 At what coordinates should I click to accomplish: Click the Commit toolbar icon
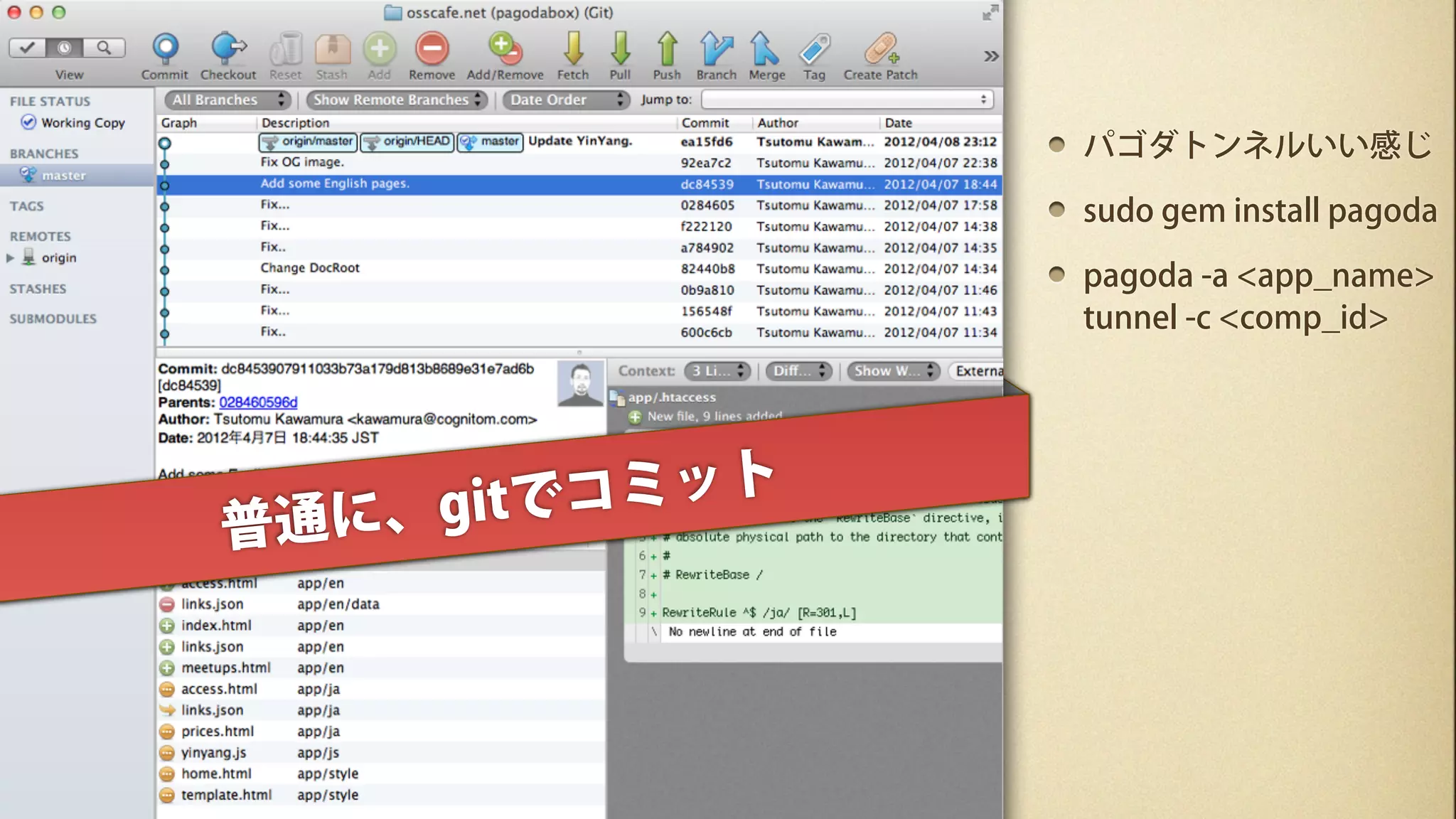click(x=165, y=49)
